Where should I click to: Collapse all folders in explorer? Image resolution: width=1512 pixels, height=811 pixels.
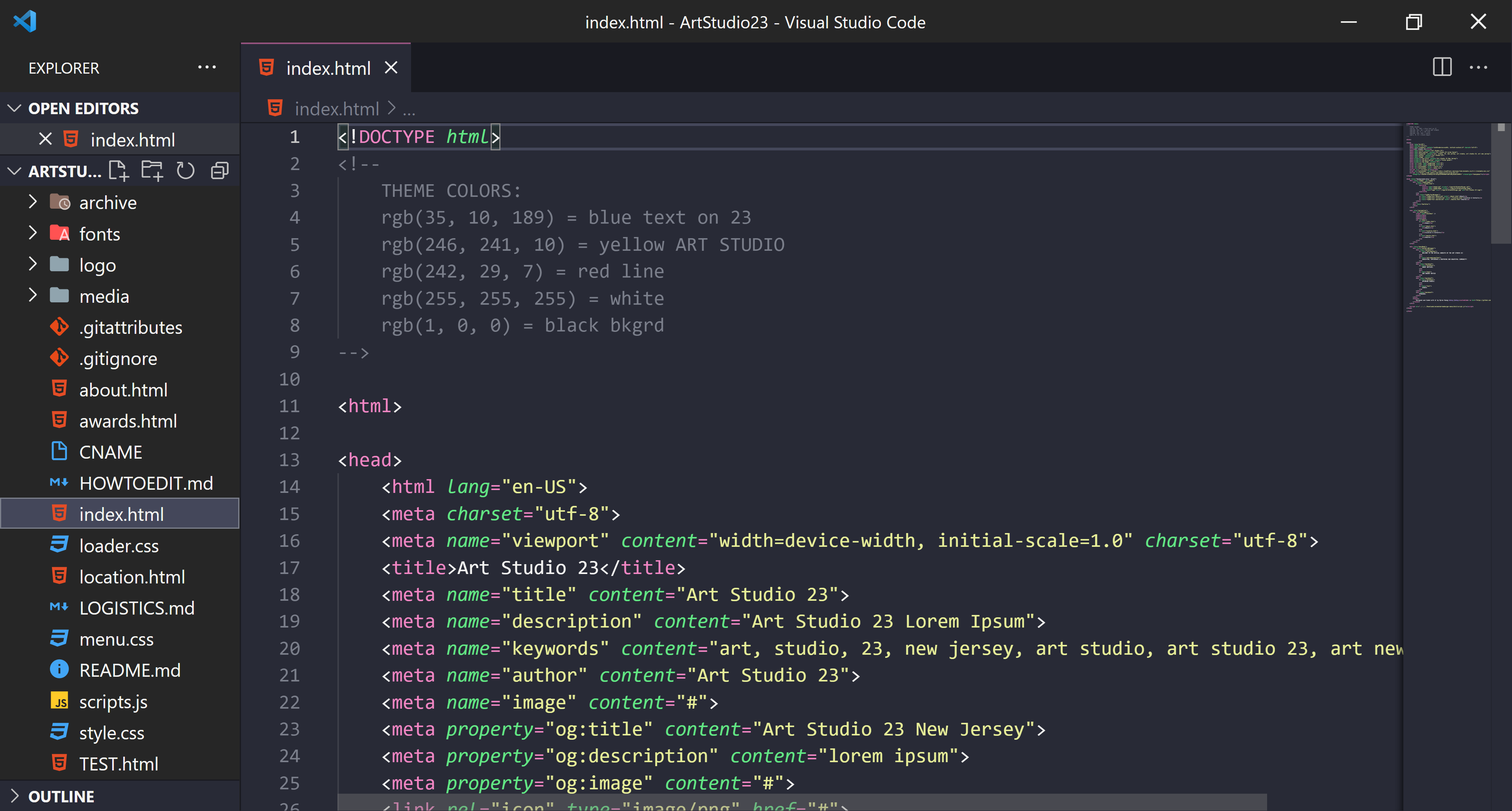click(220, 171)
